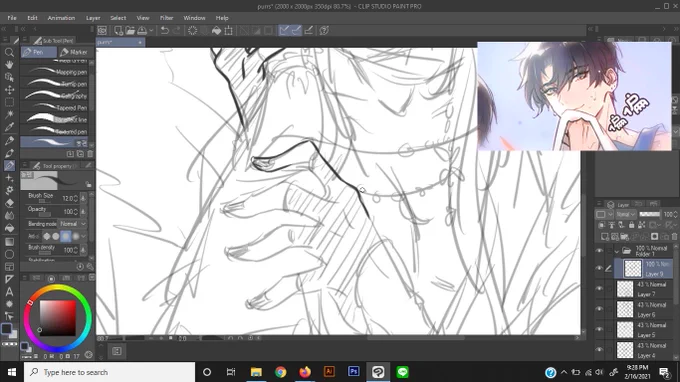
Task: Select the rectangular Selection area tool
Action: (x=9, y=102)
